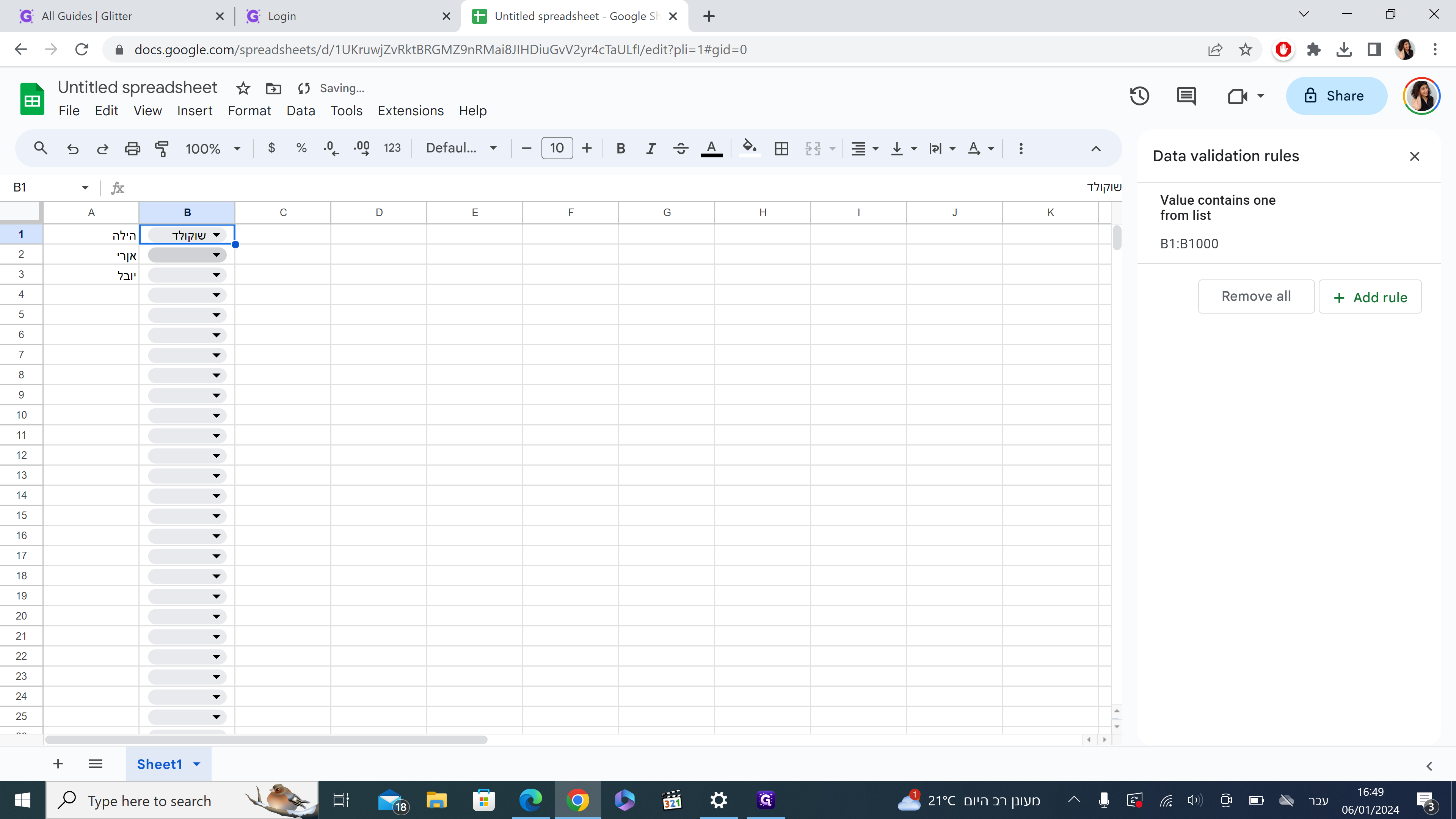
Task: Open the text color picker
Action: [x=711, y=148]
